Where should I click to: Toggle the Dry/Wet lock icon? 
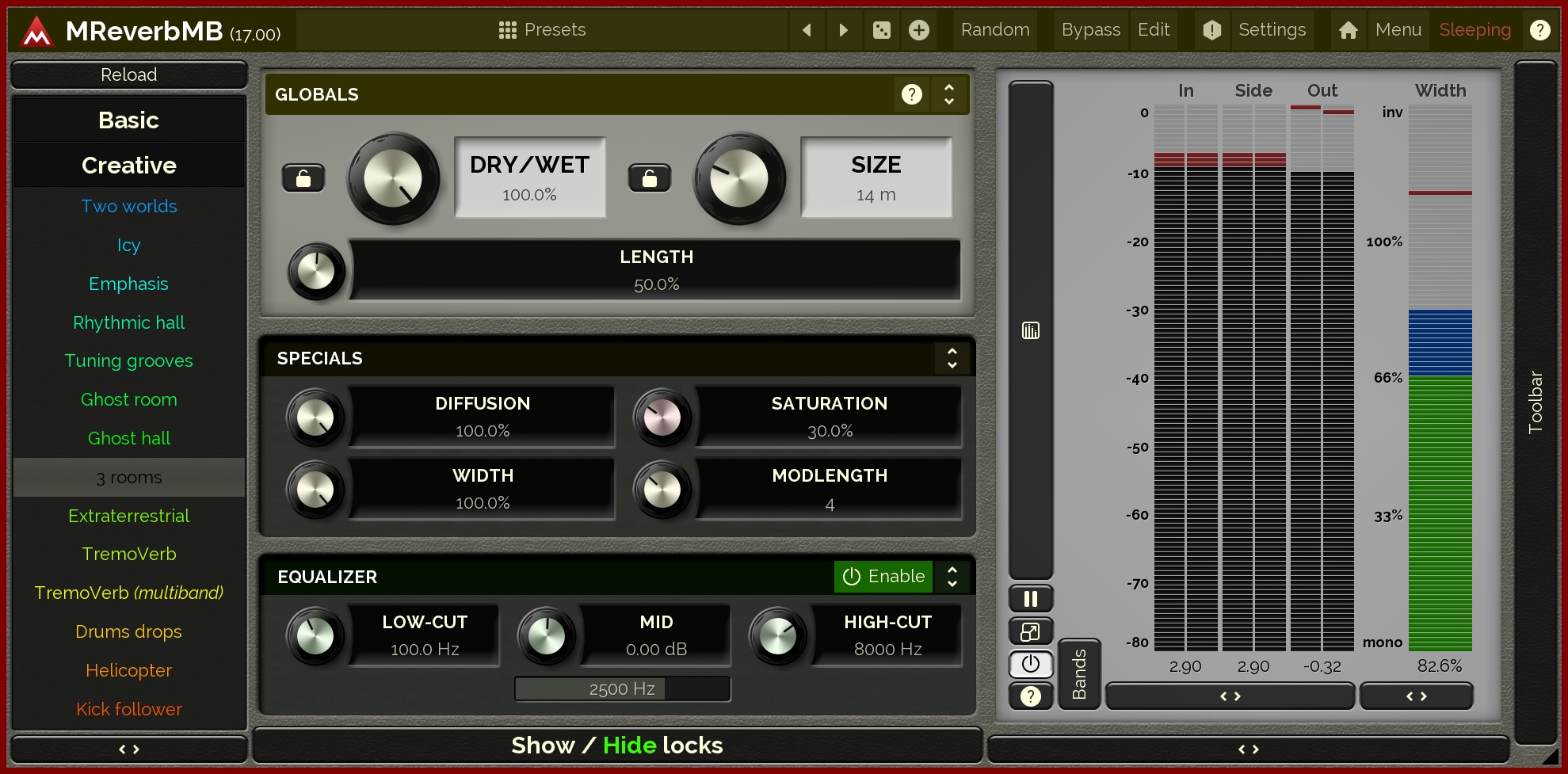tap(303, 178)
